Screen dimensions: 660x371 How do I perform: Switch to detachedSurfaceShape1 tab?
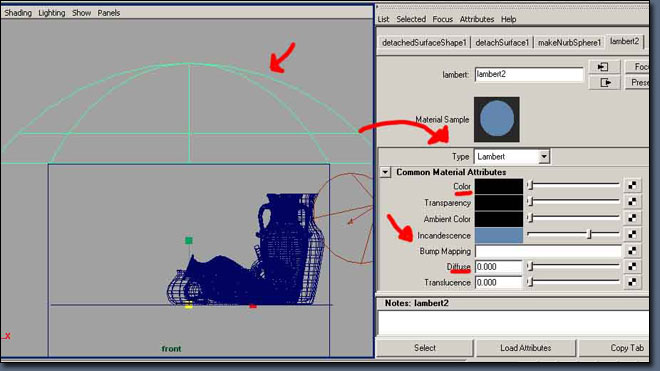pos(424,43)
